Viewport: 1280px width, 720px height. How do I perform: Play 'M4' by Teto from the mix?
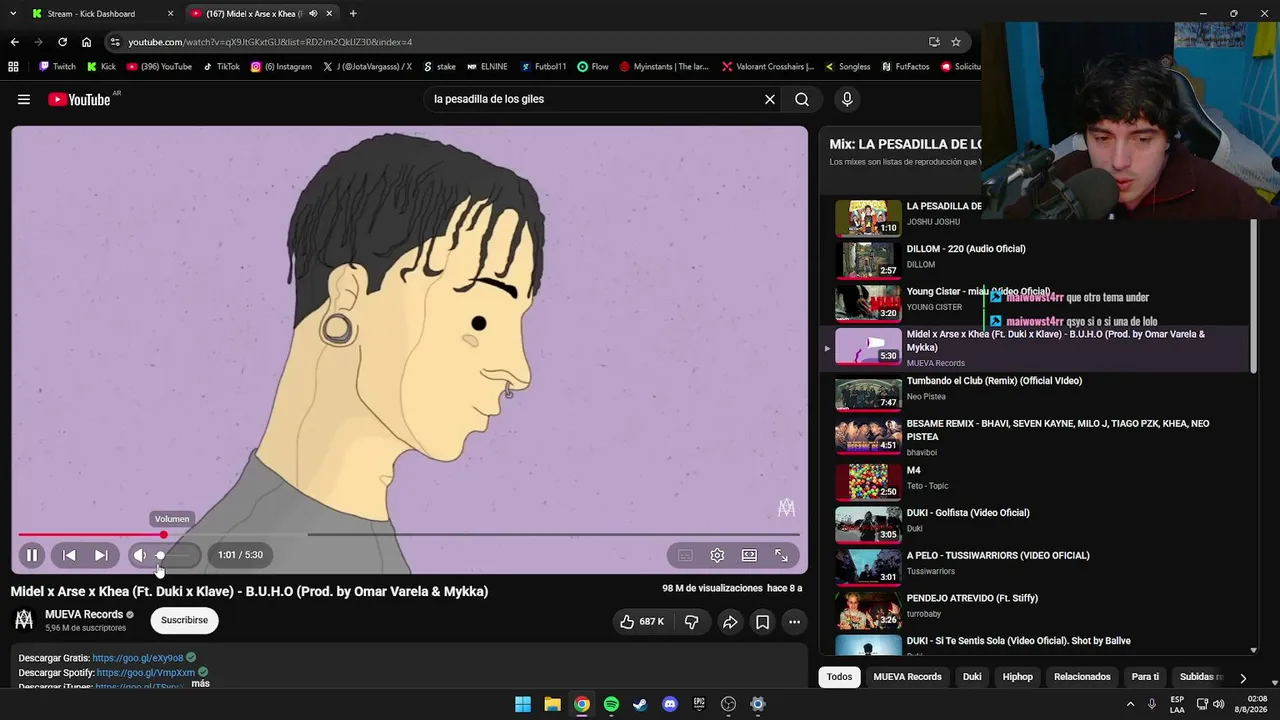pos(1036,481)
